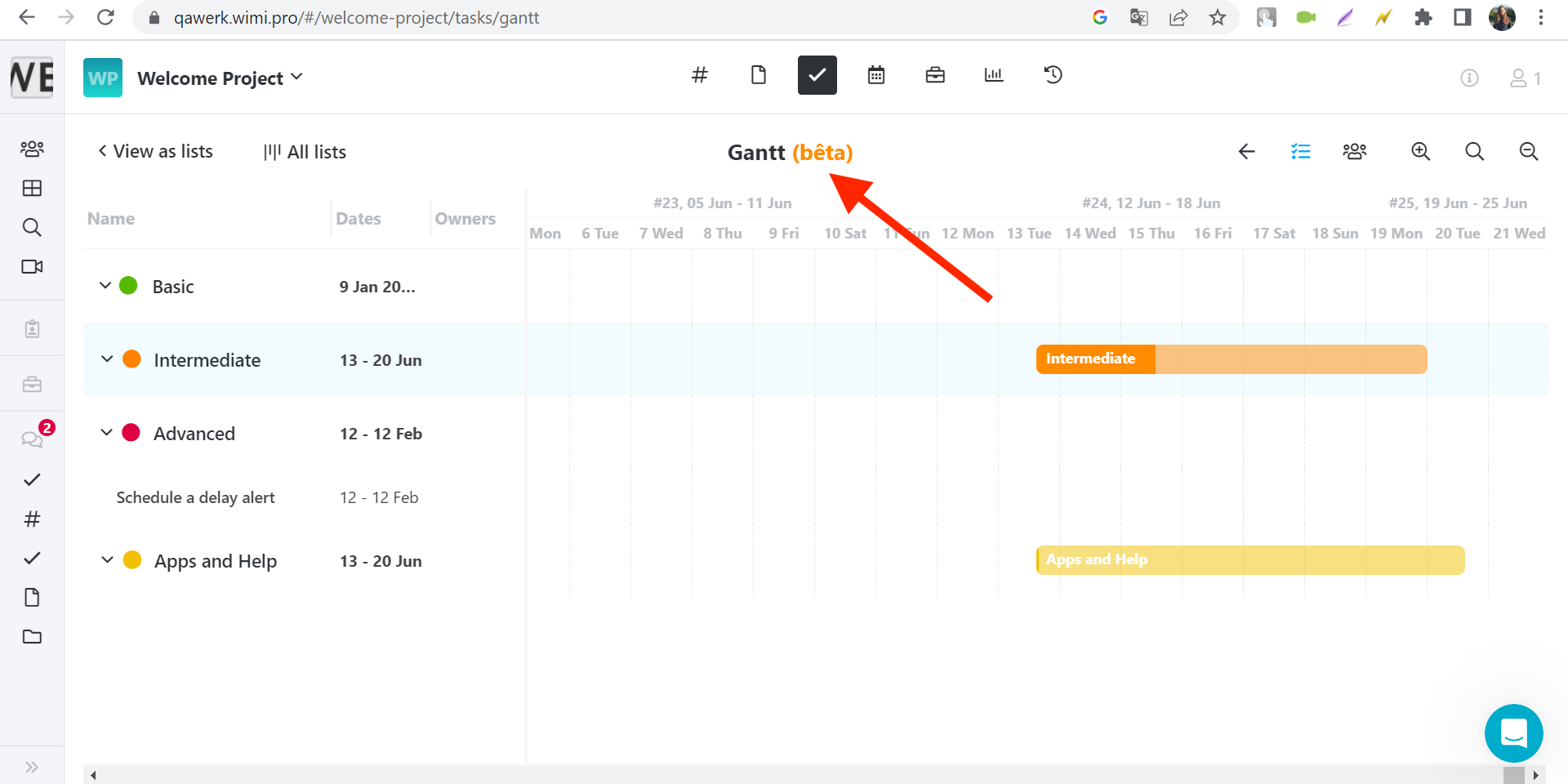Toggle the owners group view icon
Viewport: 1568px width, 784px height.
pos(1354,152)
